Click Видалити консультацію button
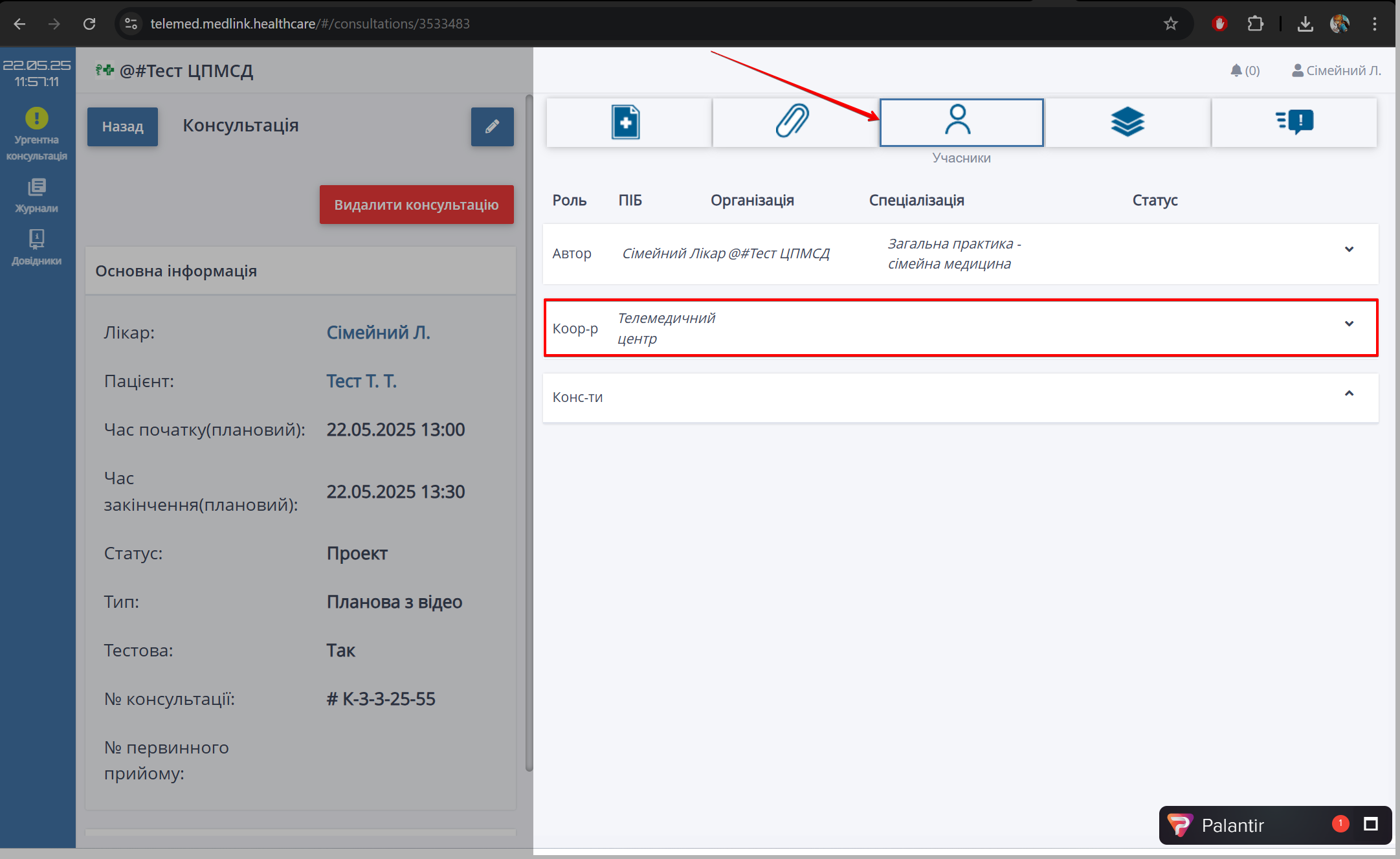1400x859 pixels. [416, 205]
